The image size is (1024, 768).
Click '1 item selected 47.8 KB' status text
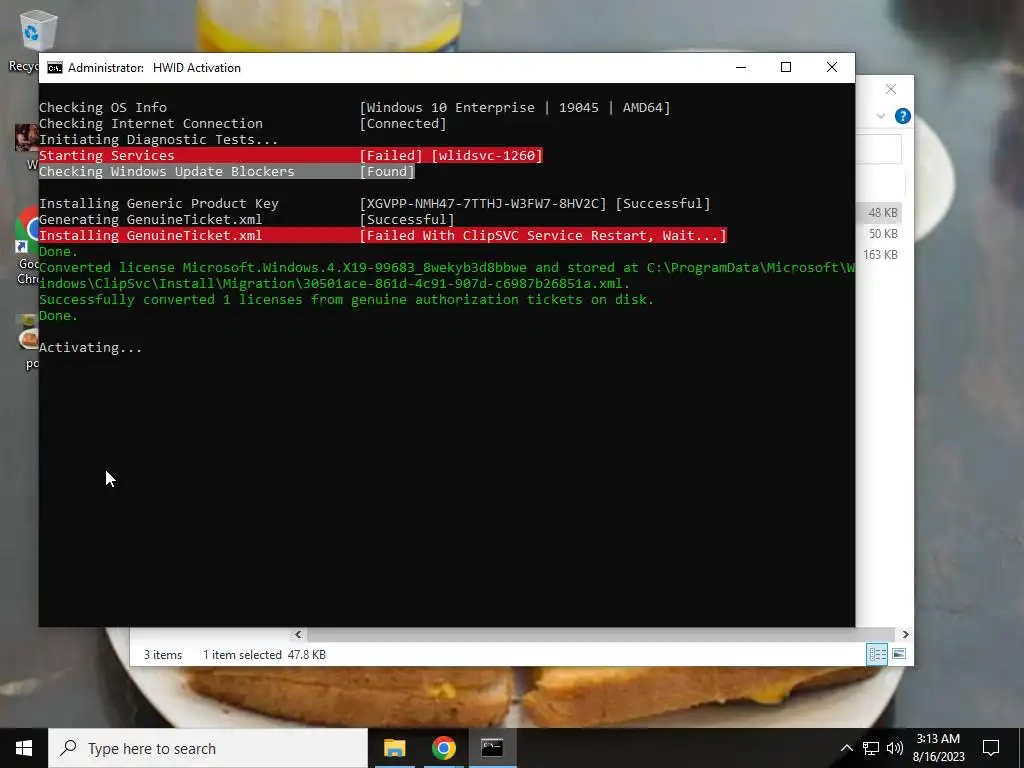(x=264, y=654)
